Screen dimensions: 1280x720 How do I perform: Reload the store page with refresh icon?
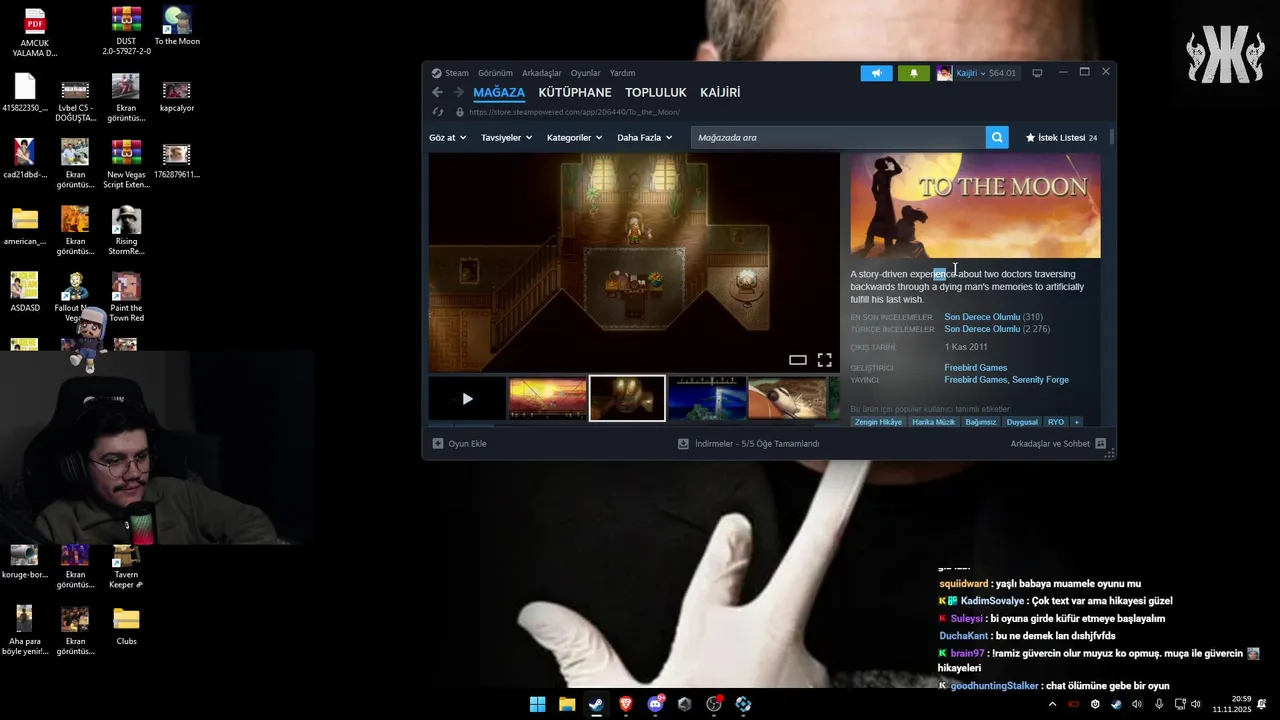click(437, 112)
